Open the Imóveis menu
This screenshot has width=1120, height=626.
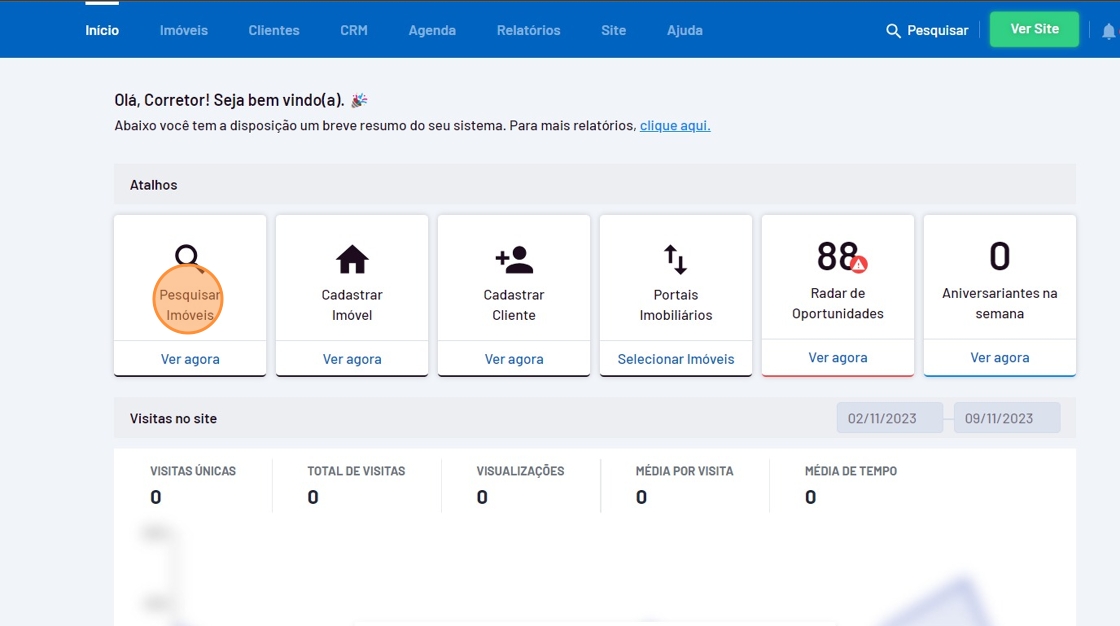tap(184, 30)
